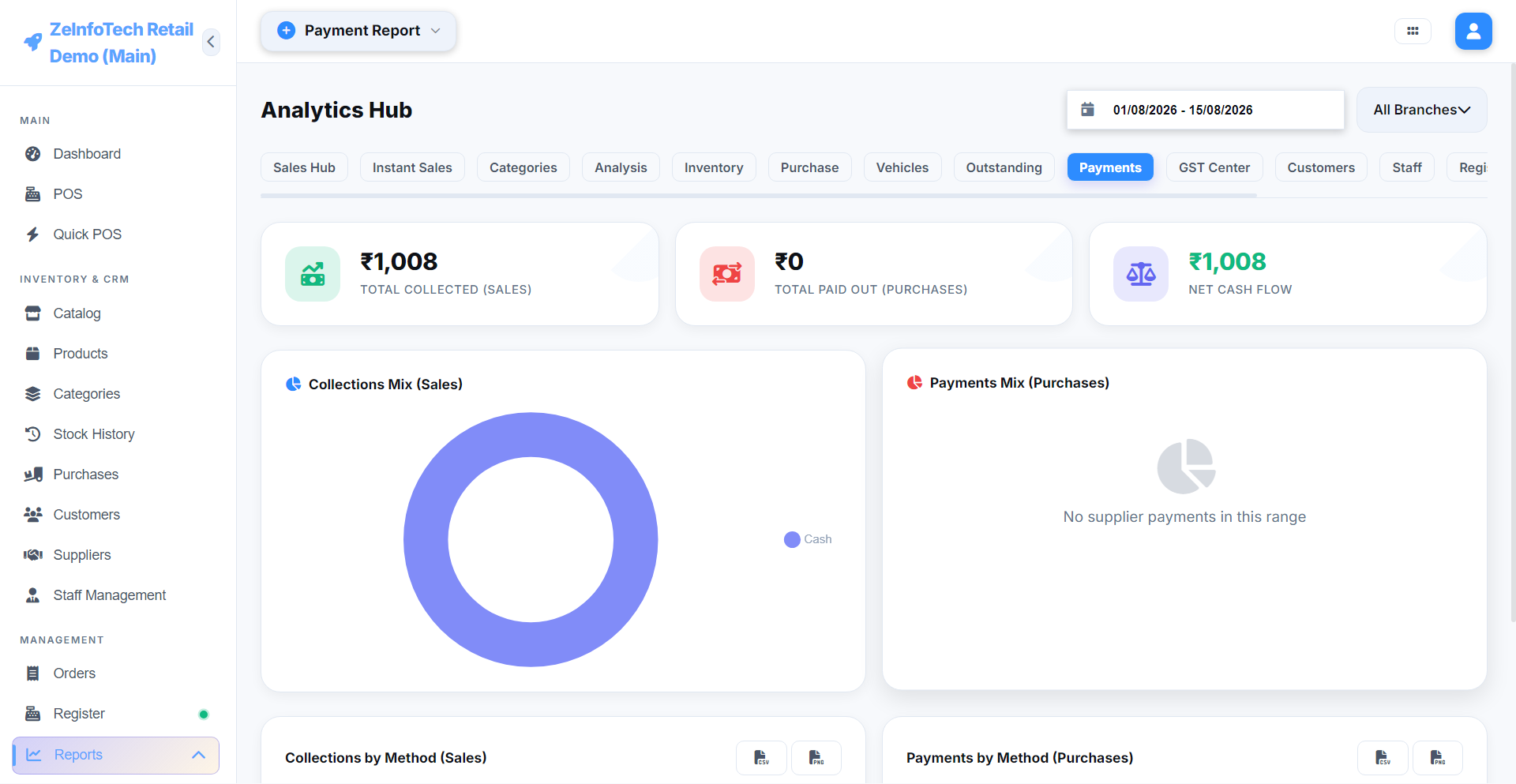Open the apps grid icon
The image size is (1516, 784).
click(x=1413, y=32)
